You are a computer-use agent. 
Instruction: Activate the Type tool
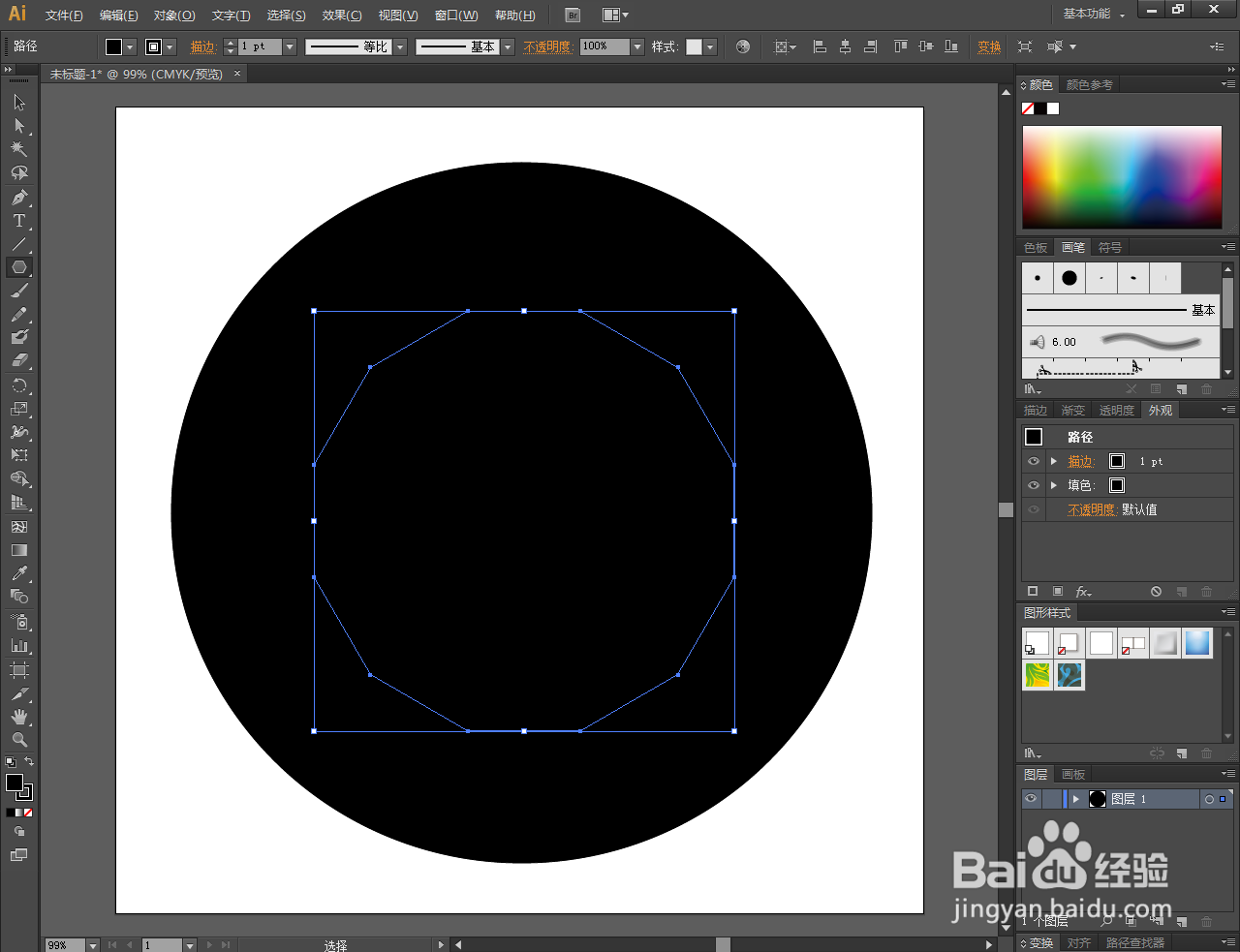19,221
